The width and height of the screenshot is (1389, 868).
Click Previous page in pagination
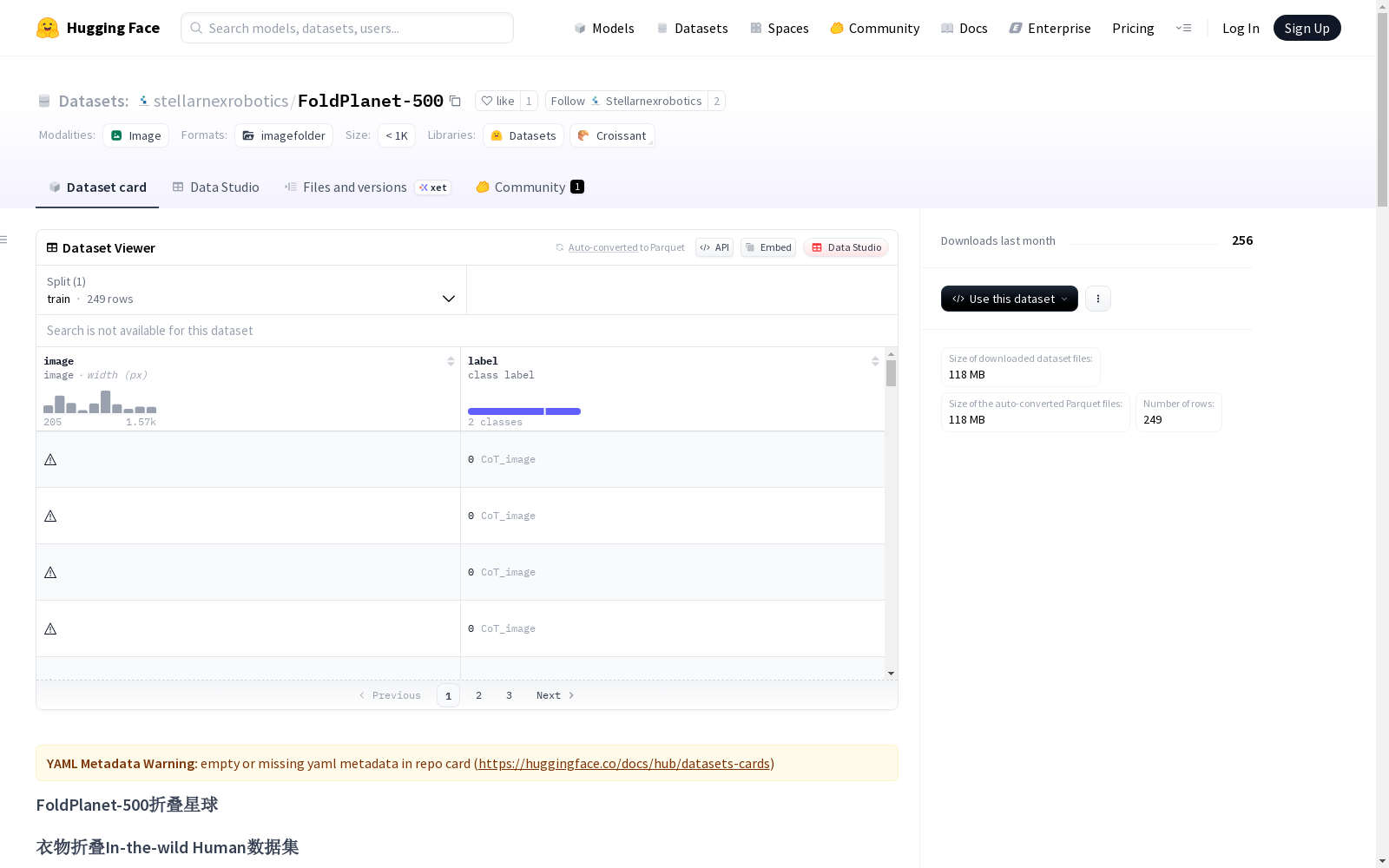coord(390,695)
